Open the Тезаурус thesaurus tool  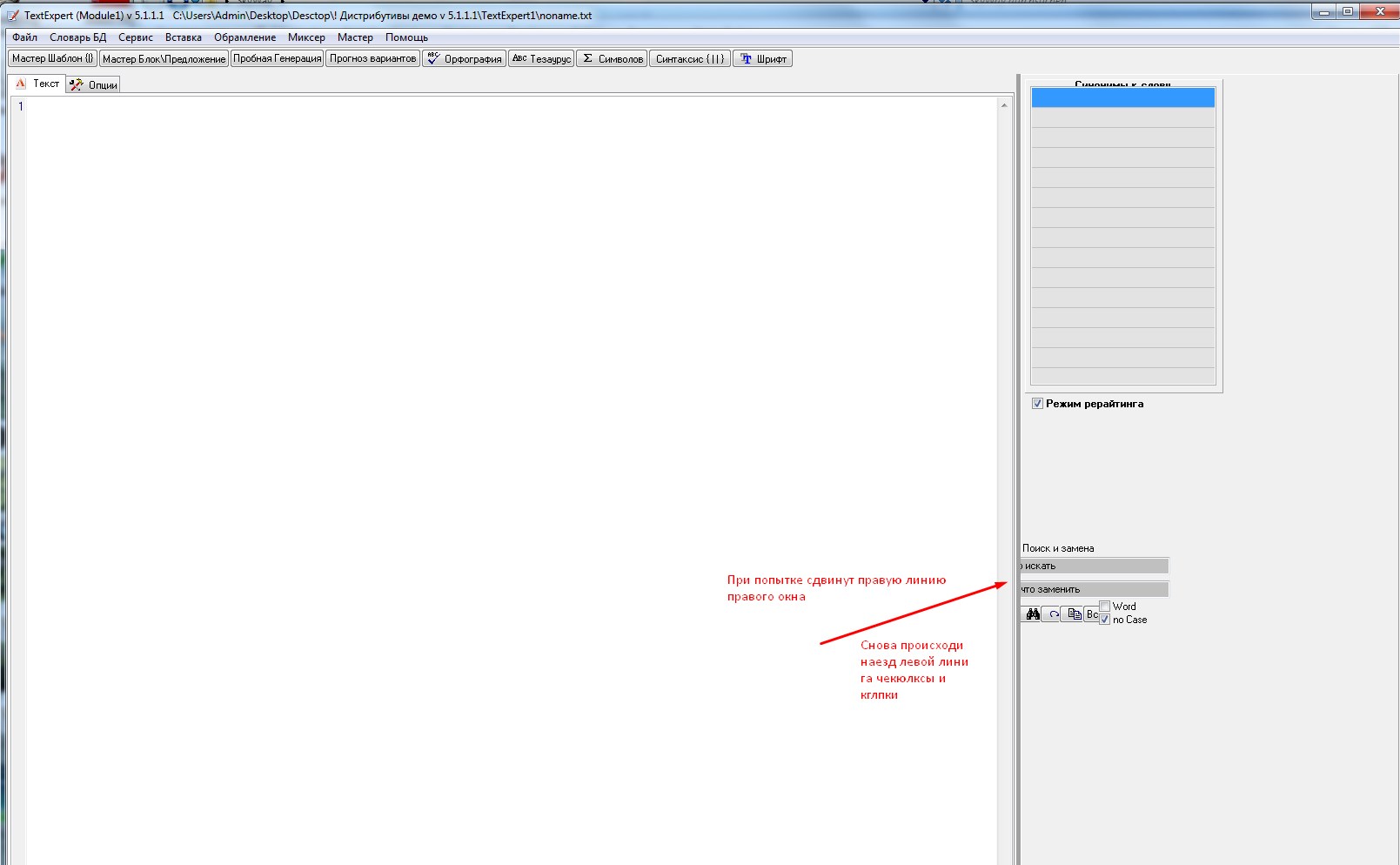[x=541, y=58]
